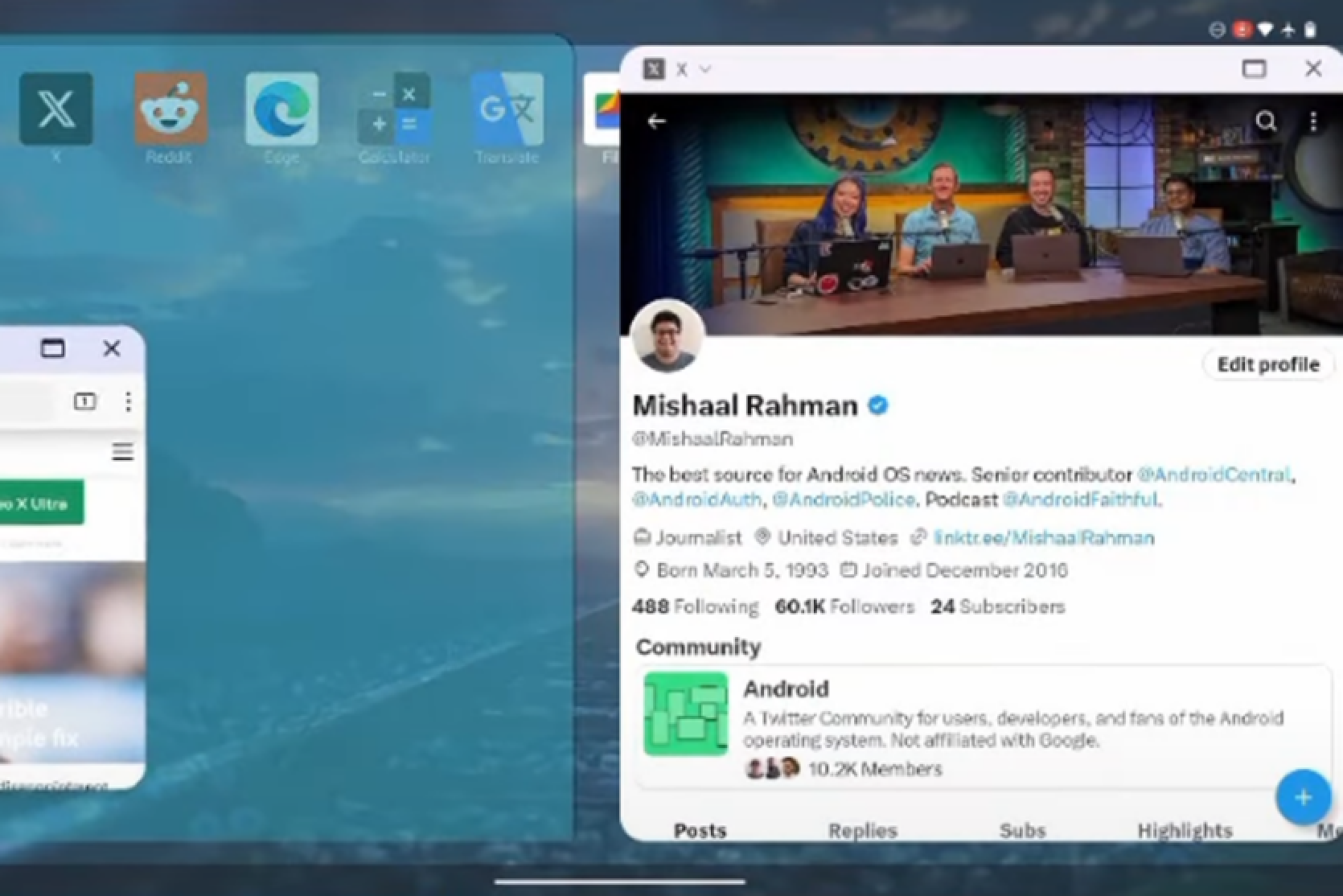Close the small browser window
Screen dimensions: 1343x896
(x=112, y=348)
